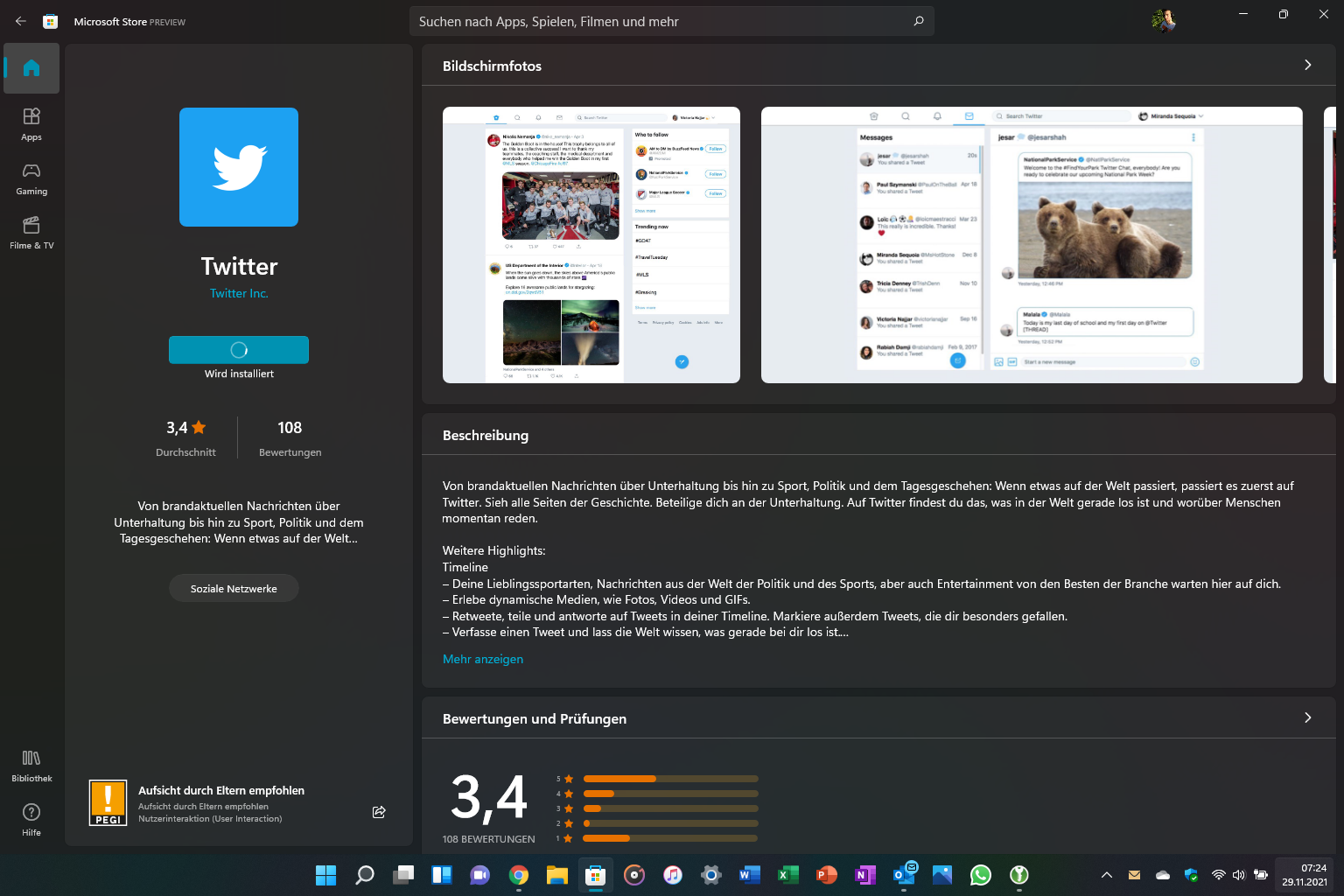This screenshot has height=896, width=1344.
Task: Open Wi-Fi network tray icon
Action: click(x=1218, y=875)
